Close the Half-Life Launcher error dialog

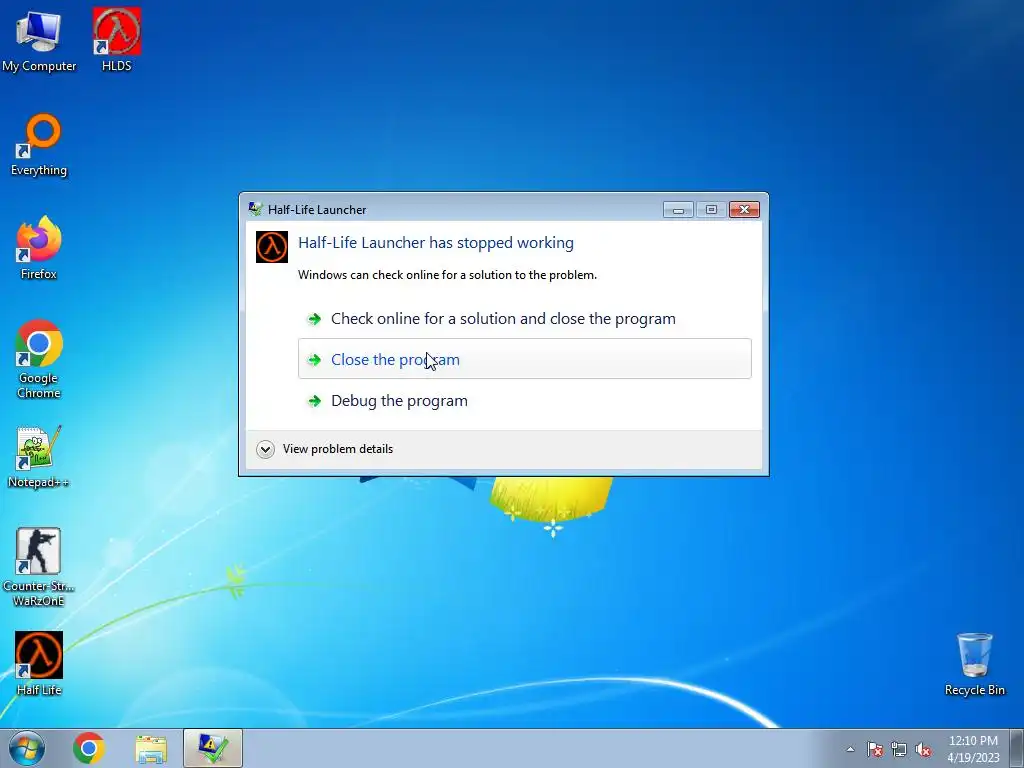[x=744, y=210]
